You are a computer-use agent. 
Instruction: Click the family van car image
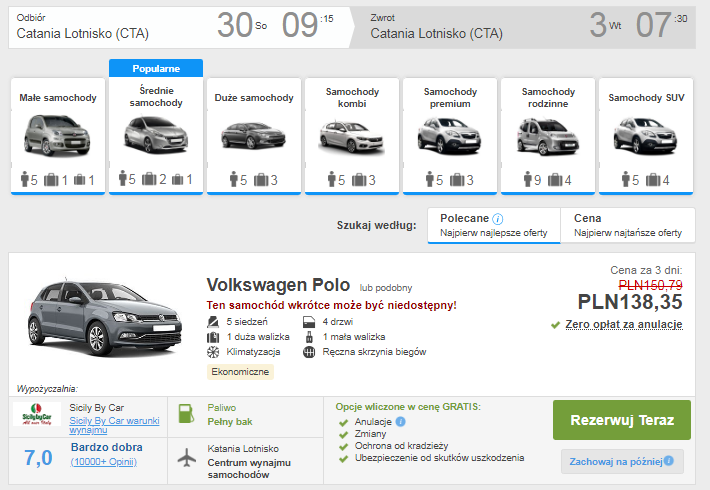pos(548,136)
